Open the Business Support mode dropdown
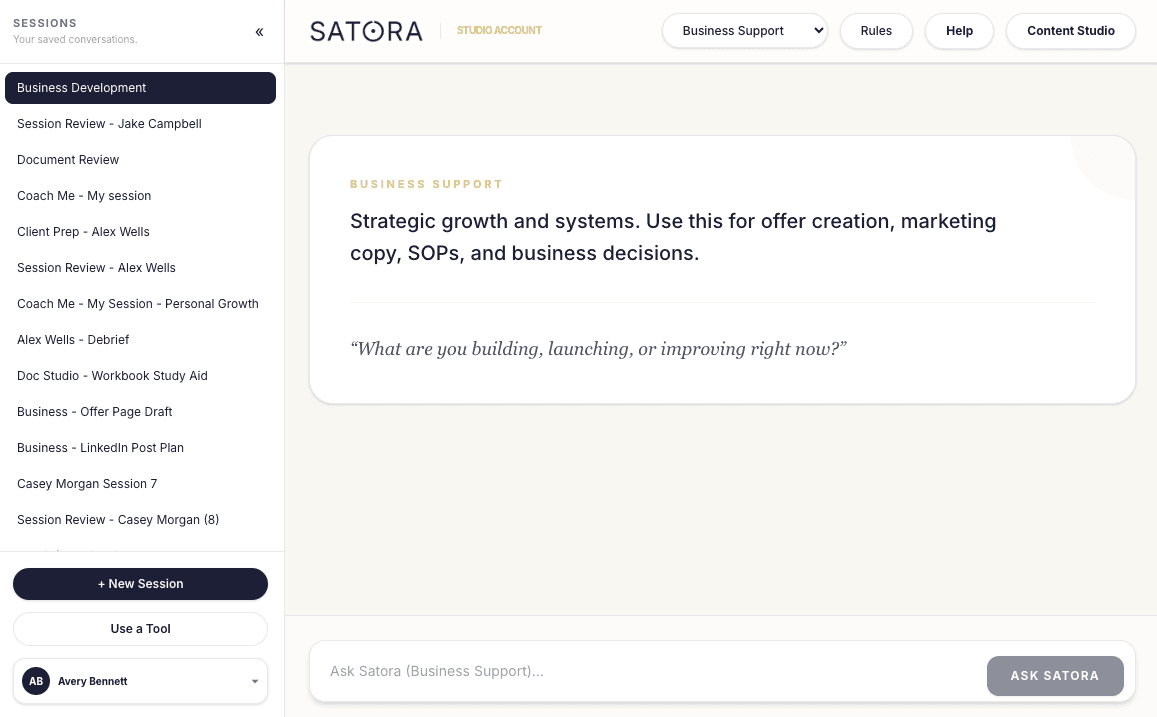 [744, 31]
